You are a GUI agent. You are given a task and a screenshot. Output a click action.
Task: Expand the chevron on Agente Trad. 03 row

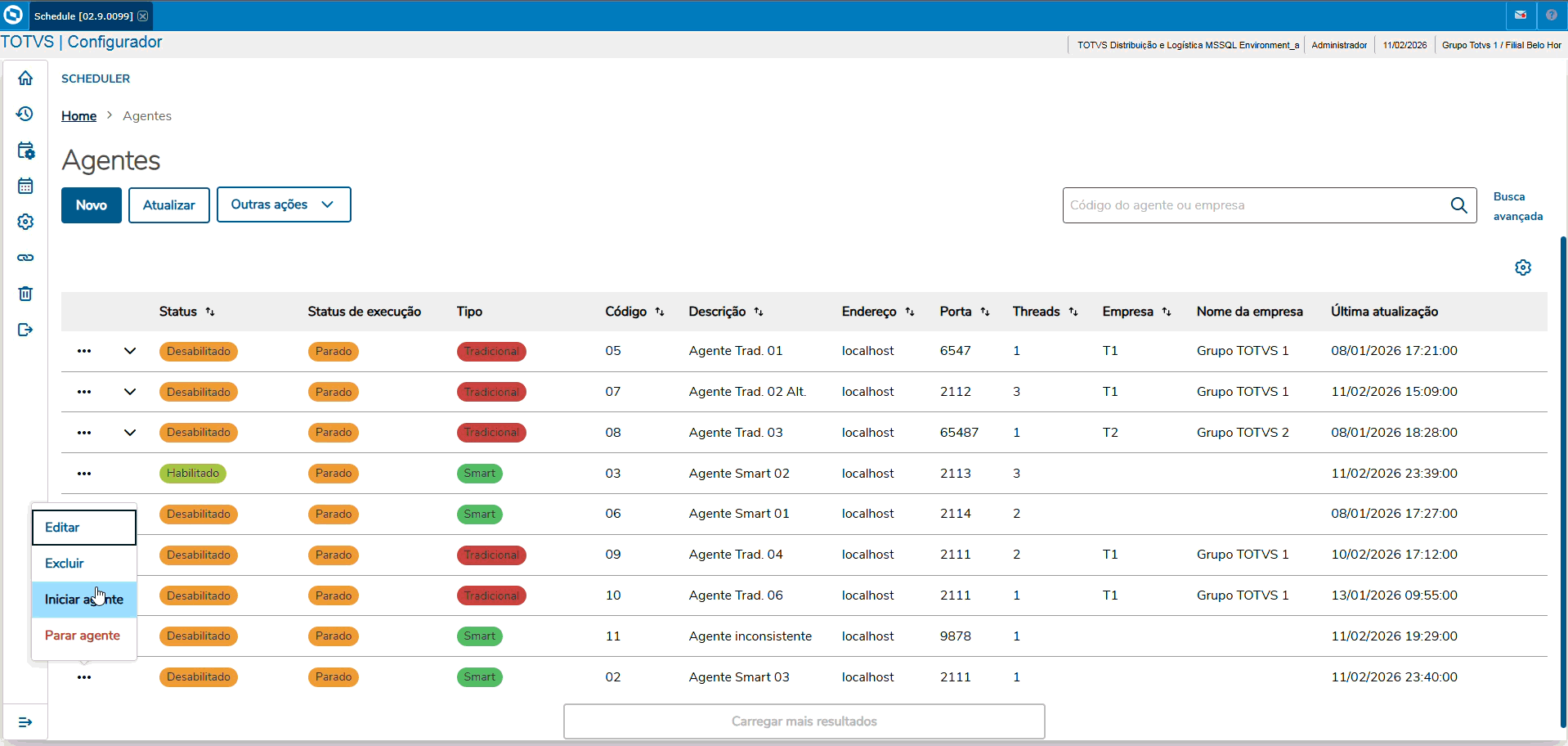coord(129,432)
